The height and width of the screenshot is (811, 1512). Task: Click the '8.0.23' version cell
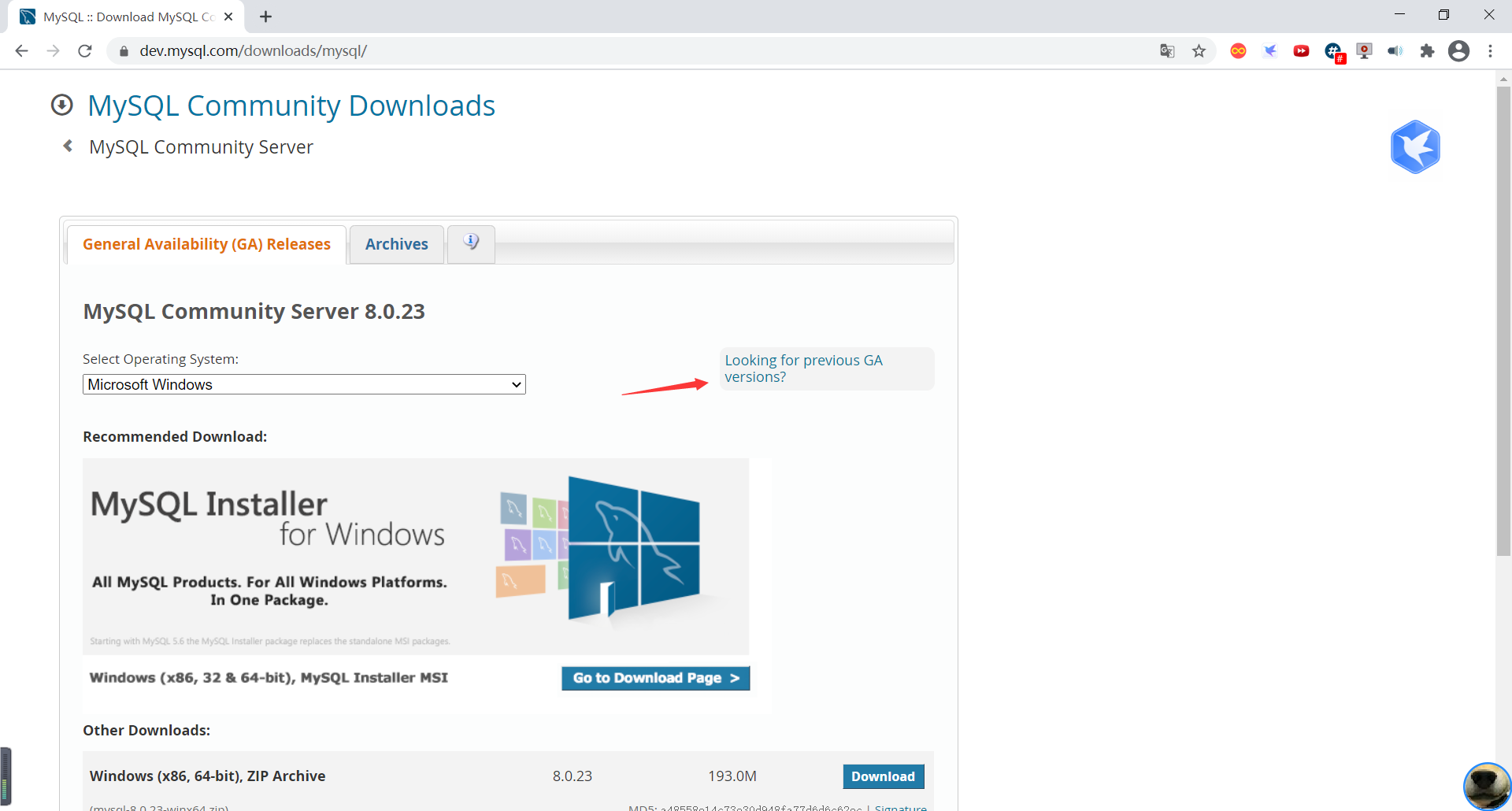pos(573,776)
